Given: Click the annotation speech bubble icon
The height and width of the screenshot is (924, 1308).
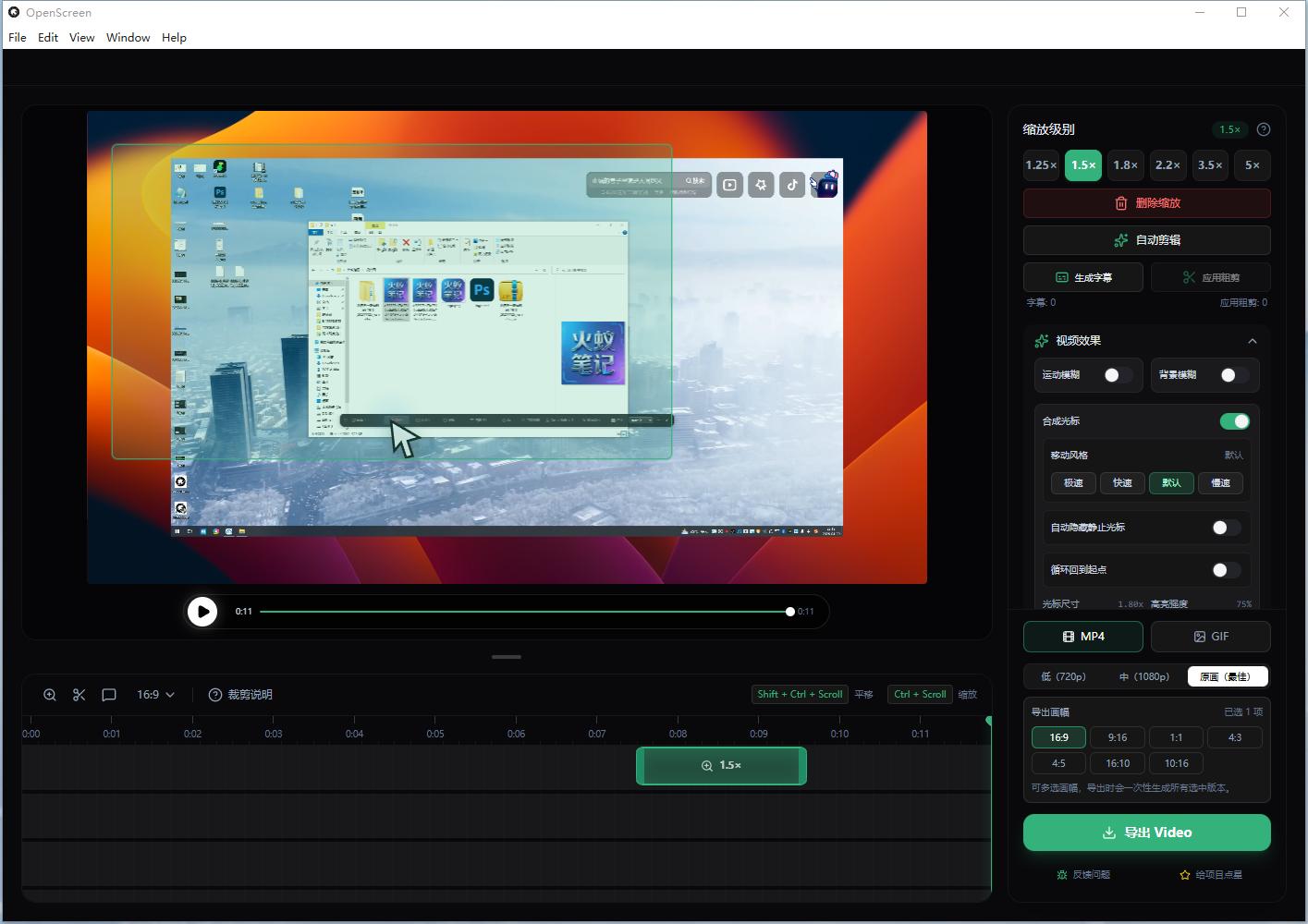Looking at the screenshot, I should coord(109,695).
